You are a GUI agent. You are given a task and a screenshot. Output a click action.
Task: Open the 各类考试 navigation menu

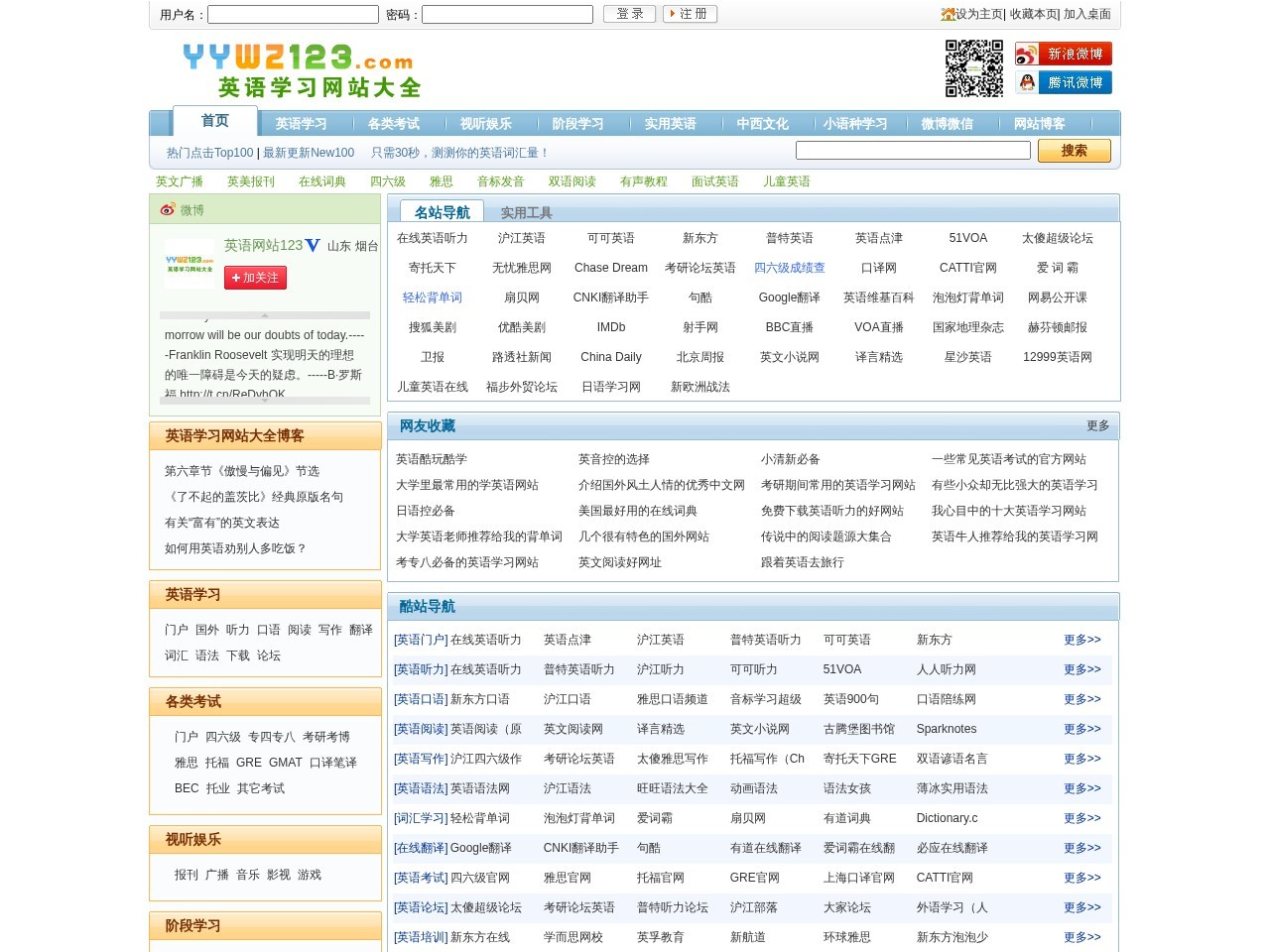(x=393, y=124)
